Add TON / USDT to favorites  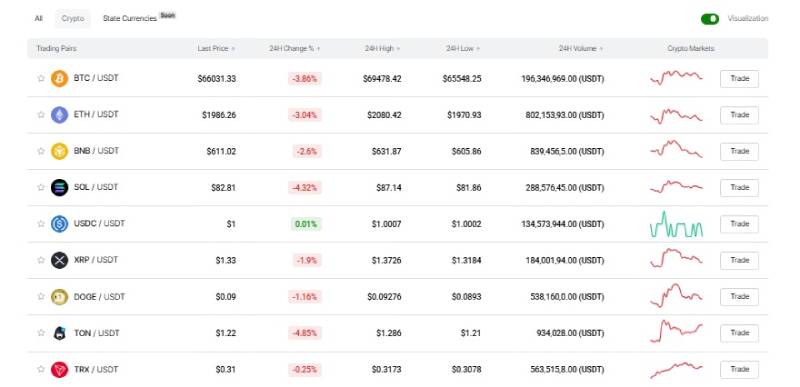tap(41, 332)
